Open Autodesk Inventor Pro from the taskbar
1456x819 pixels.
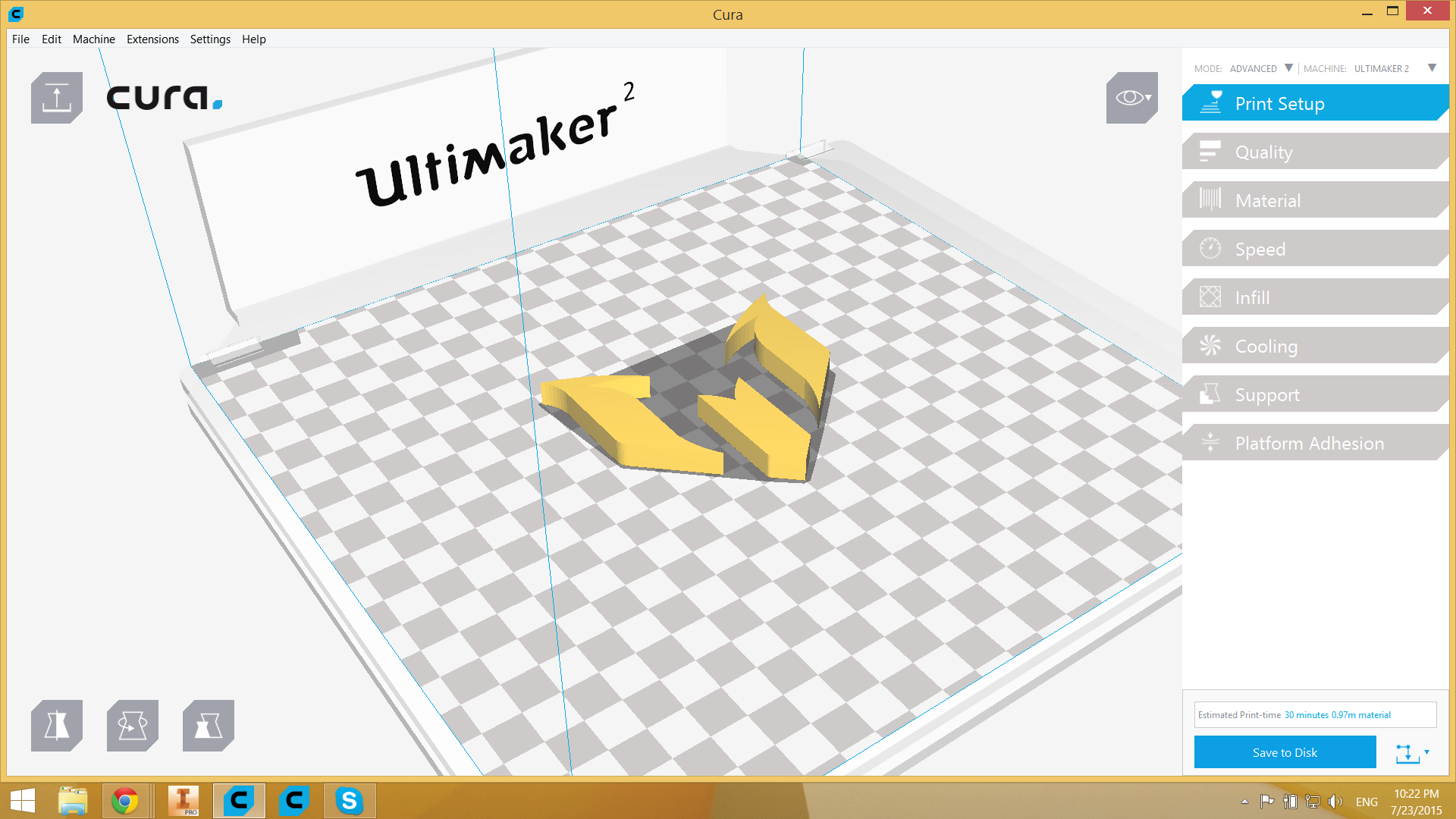tap(184, 801)
